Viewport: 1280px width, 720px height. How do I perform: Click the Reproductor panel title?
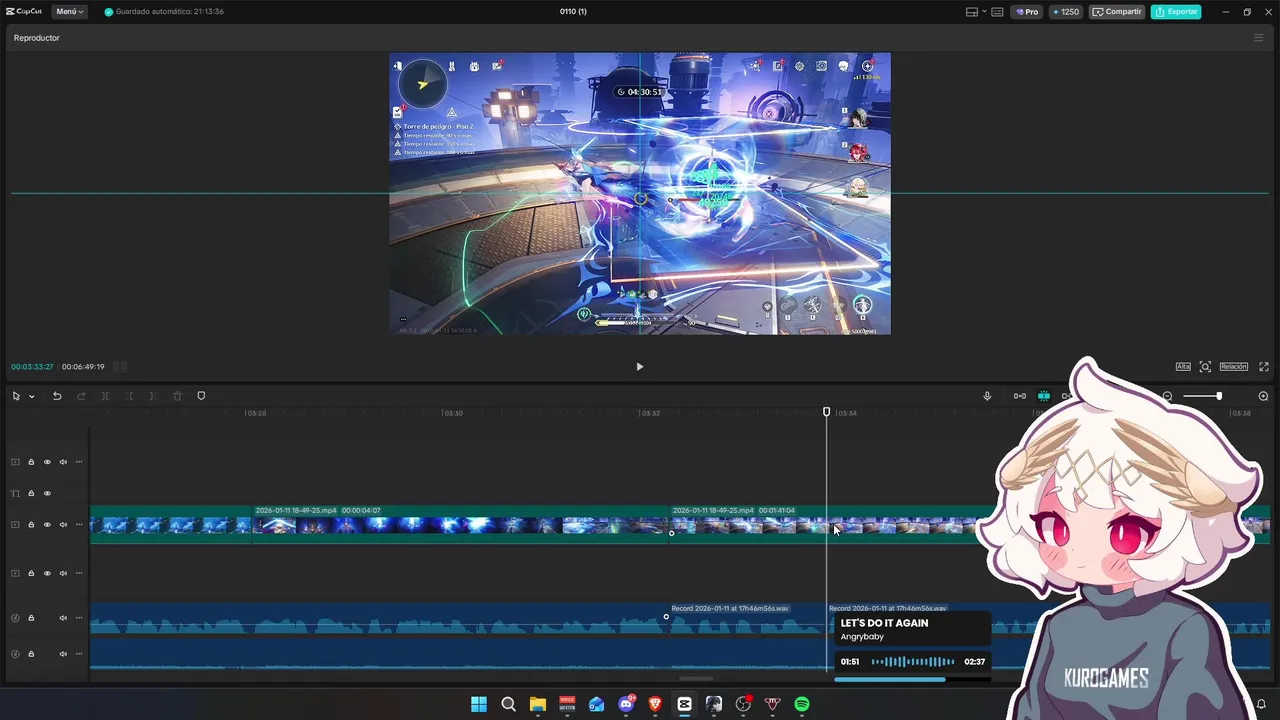click(x=37, y=38)
